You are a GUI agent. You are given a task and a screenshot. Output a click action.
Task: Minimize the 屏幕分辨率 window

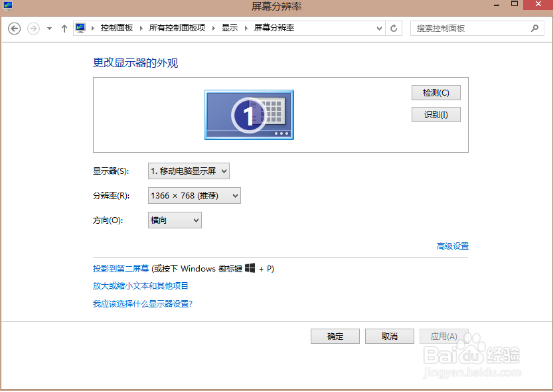point(497,5)
